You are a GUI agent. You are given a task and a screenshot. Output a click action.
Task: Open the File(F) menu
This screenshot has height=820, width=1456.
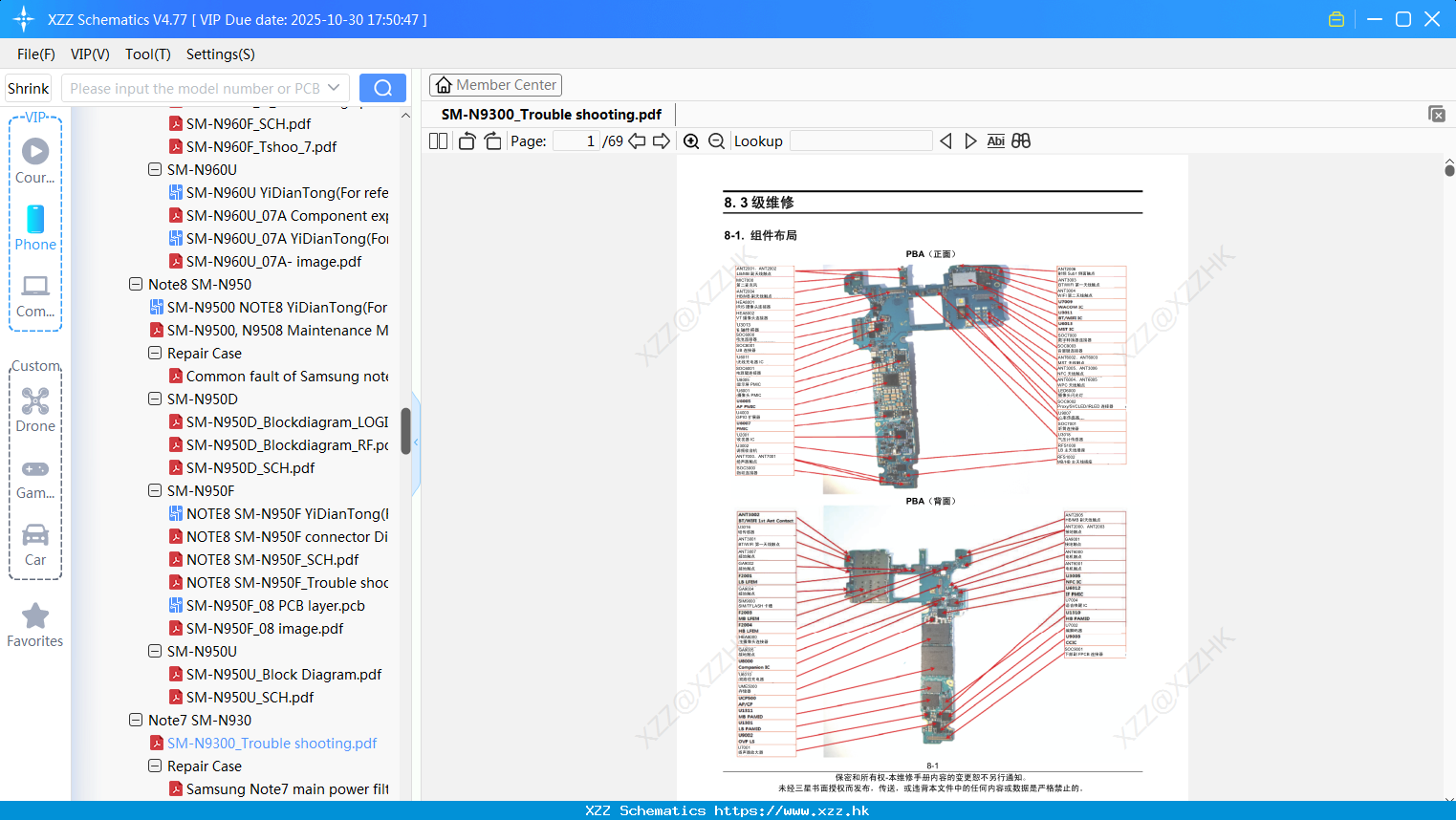pos(36,54)
